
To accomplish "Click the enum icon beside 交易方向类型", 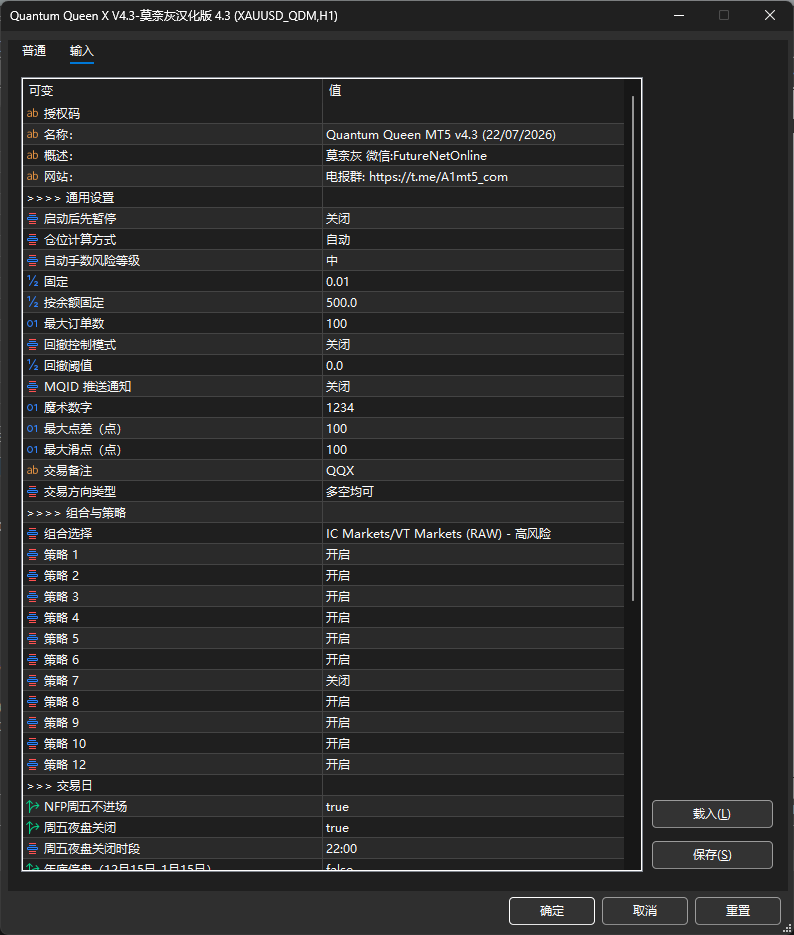I will tap(33, 492).
